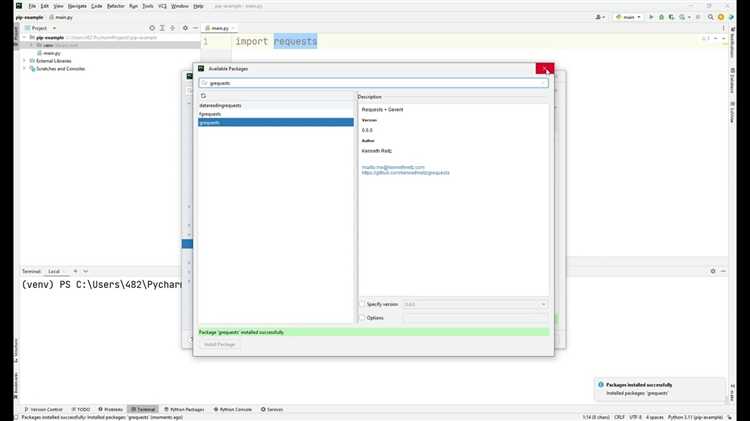Viewport: 750px width, 421px height.
Task: Open the author mailto link
Action: point(393,167)
